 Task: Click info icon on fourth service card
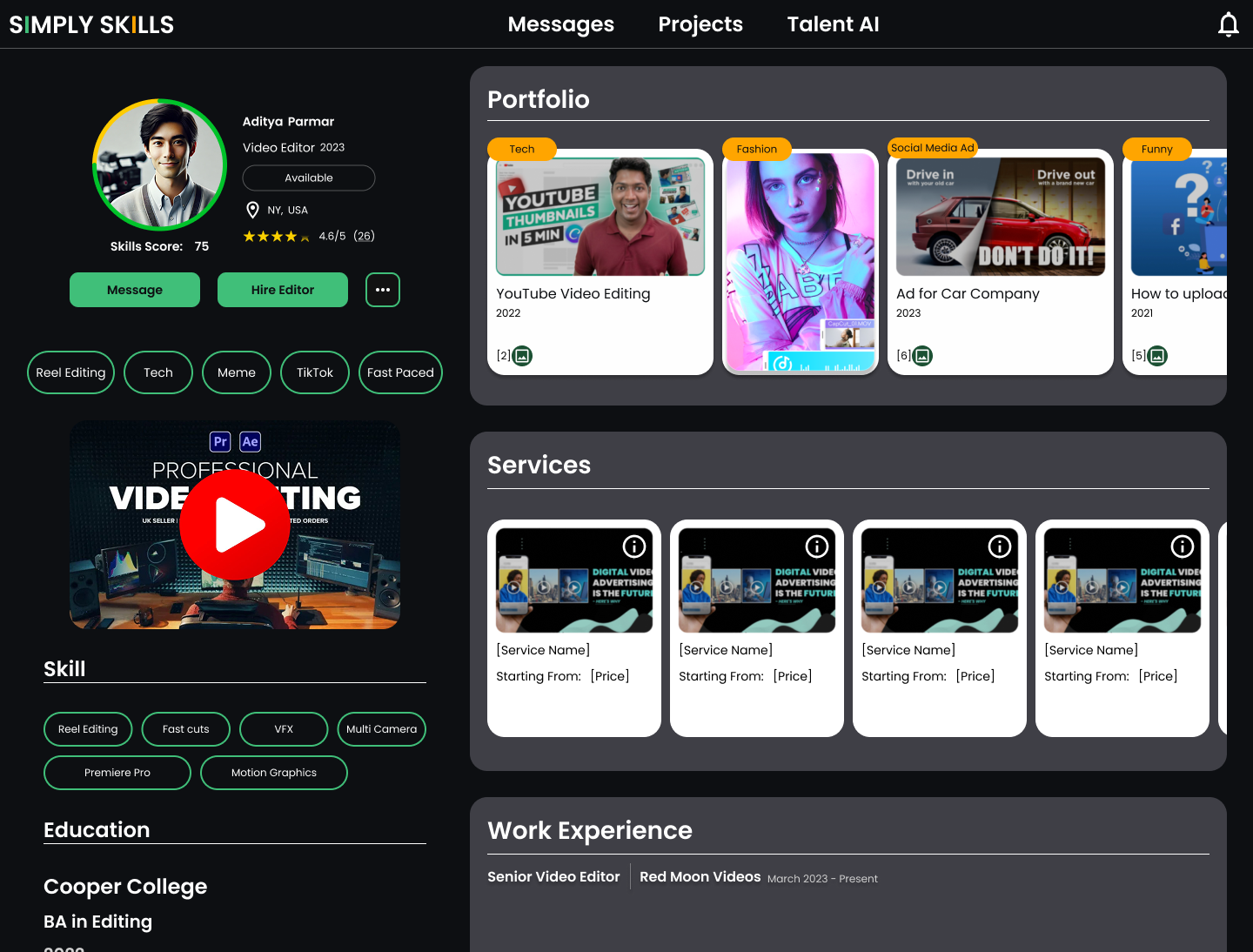[x=1183, y=546]
